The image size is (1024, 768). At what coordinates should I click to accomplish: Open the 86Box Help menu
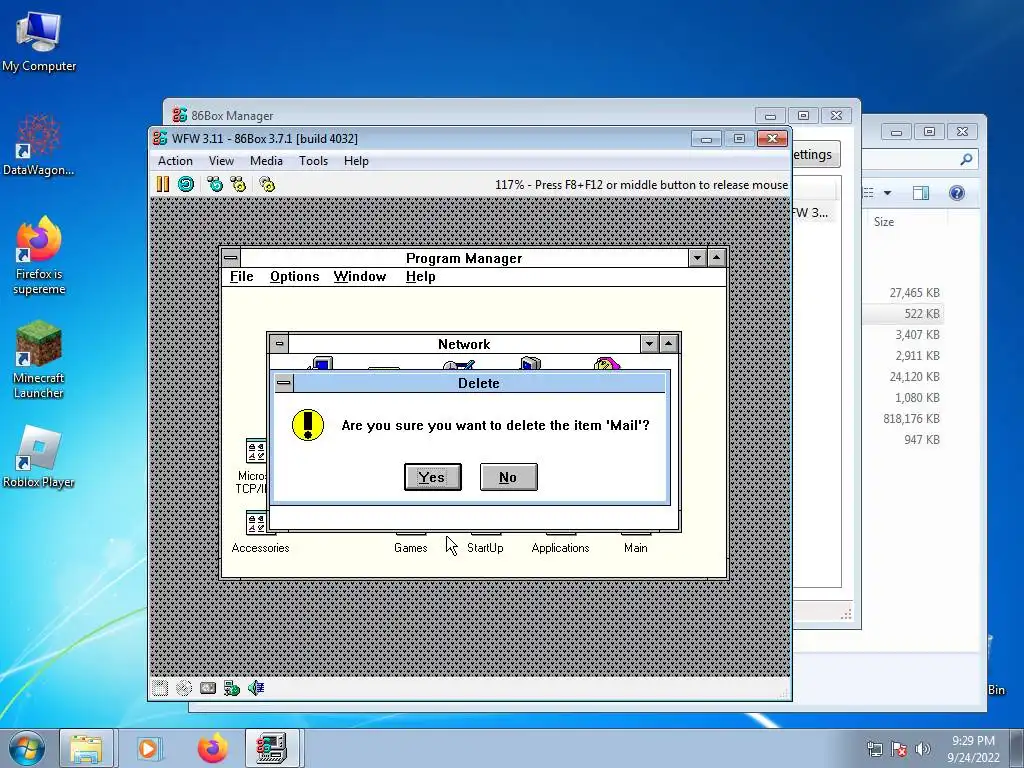pyautogui.click(x=357, y=161)
